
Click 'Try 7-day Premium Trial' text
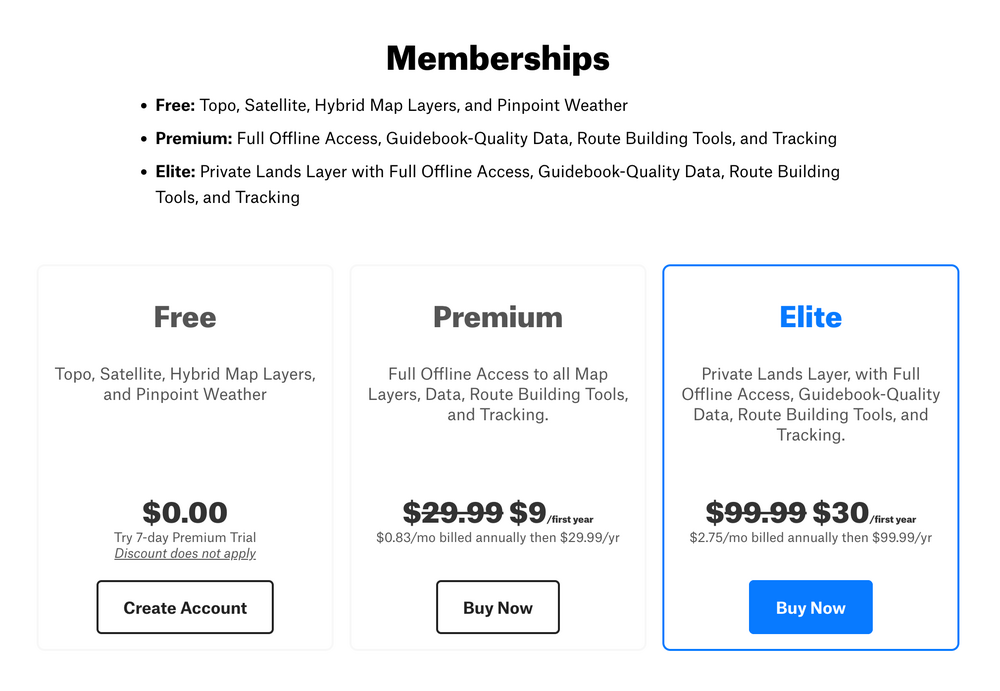pos(185,537)
